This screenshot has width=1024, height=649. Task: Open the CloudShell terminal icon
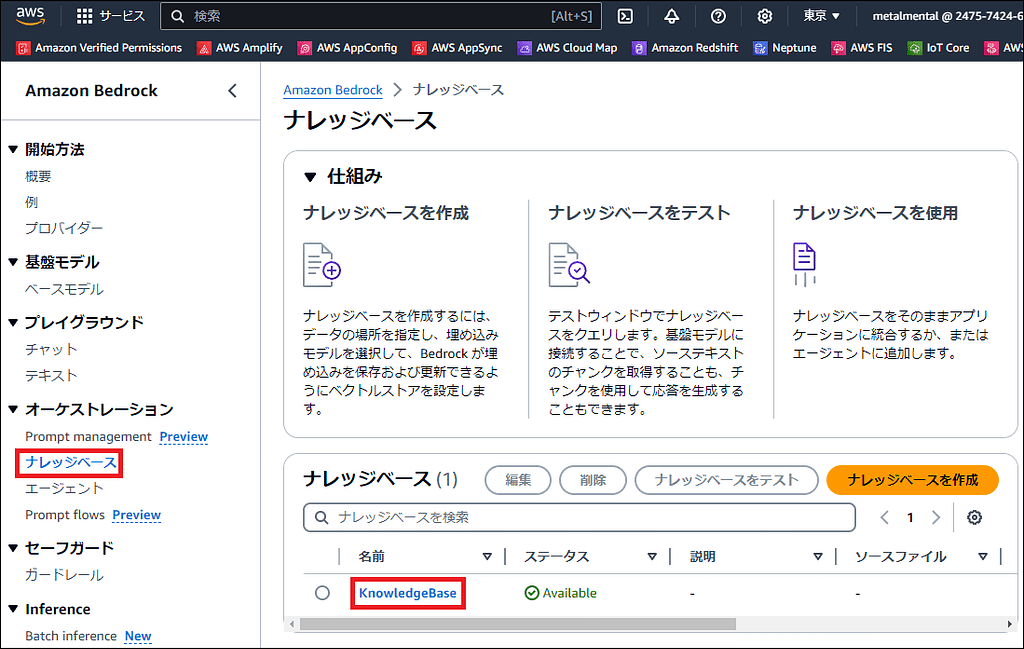625,16
